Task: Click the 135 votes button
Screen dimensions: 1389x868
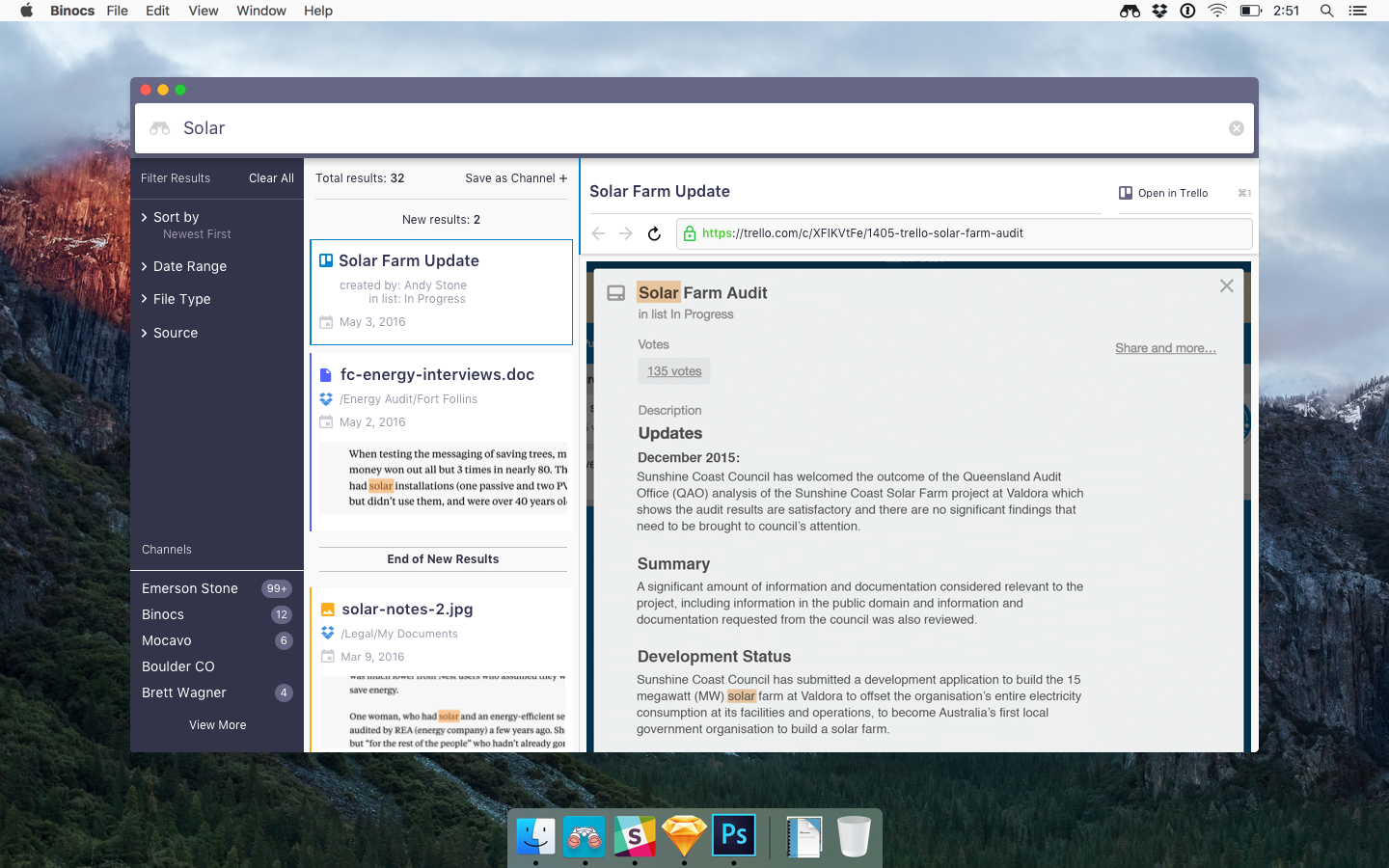Action: [674, 371]
